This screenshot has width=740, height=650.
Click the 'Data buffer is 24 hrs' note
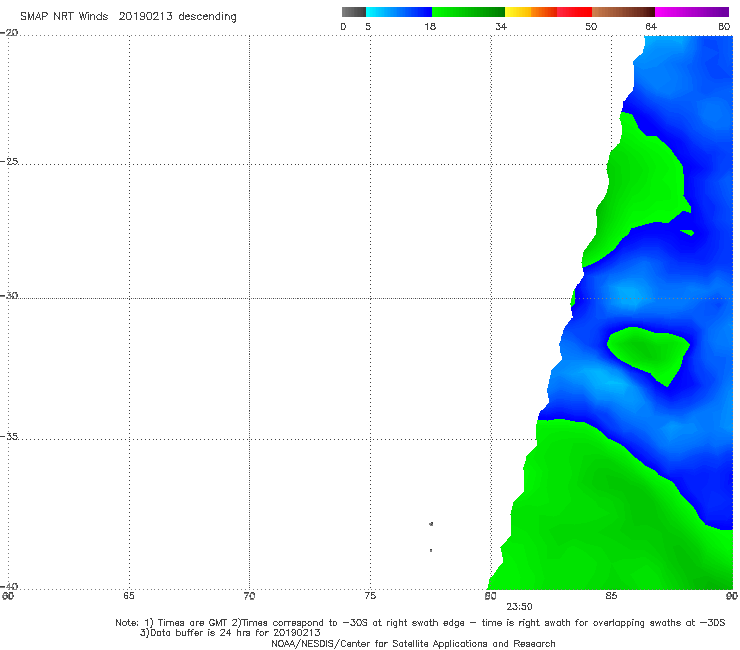(230, 633)
